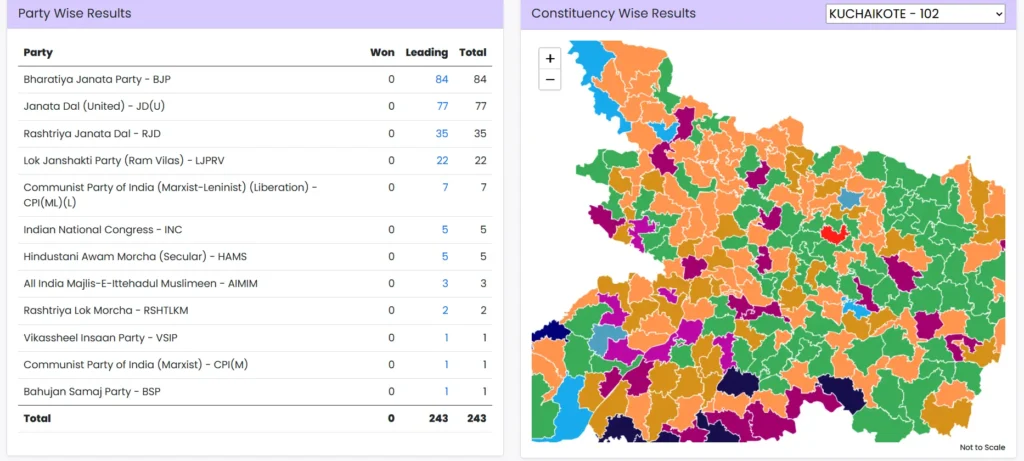Screen dimensions: 1024x461
Task: Click HAMS leading count 5
Action: tap(444, 257)
